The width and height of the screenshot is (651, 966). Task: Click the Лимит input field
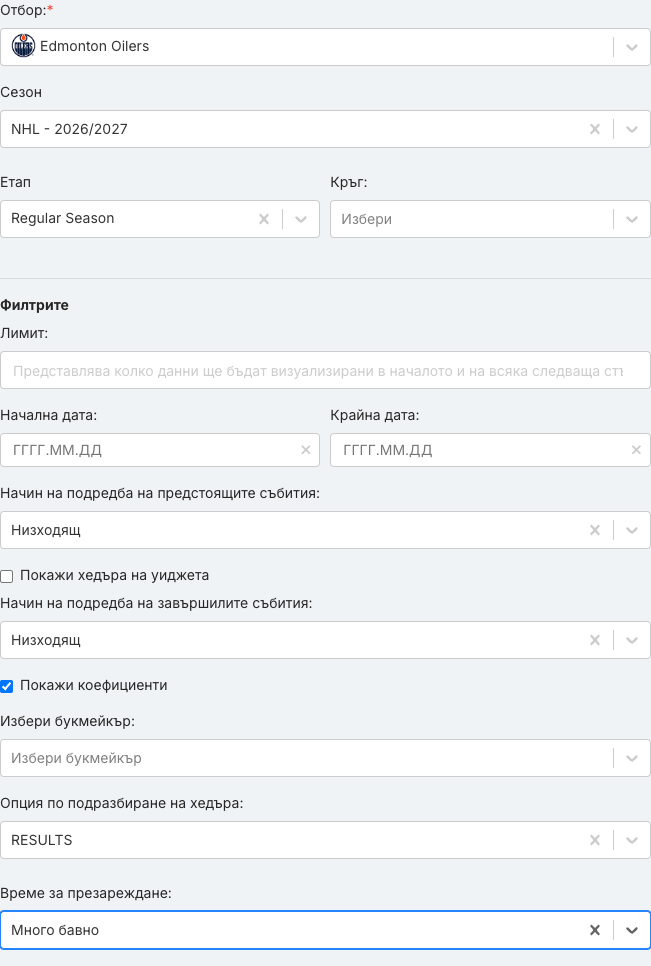[325, 370]
